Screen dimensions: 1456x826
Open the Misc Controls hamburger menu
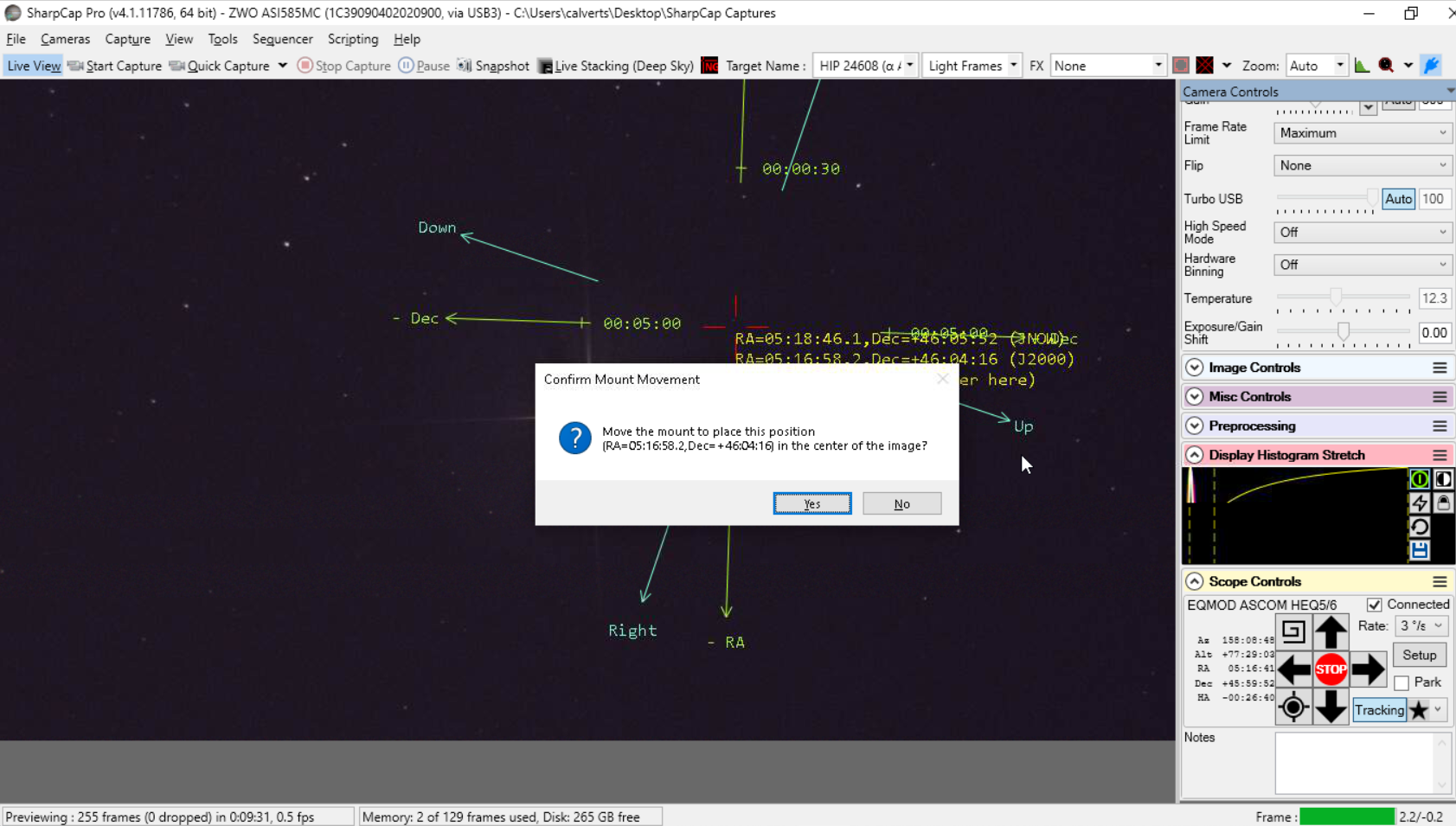1440,397
